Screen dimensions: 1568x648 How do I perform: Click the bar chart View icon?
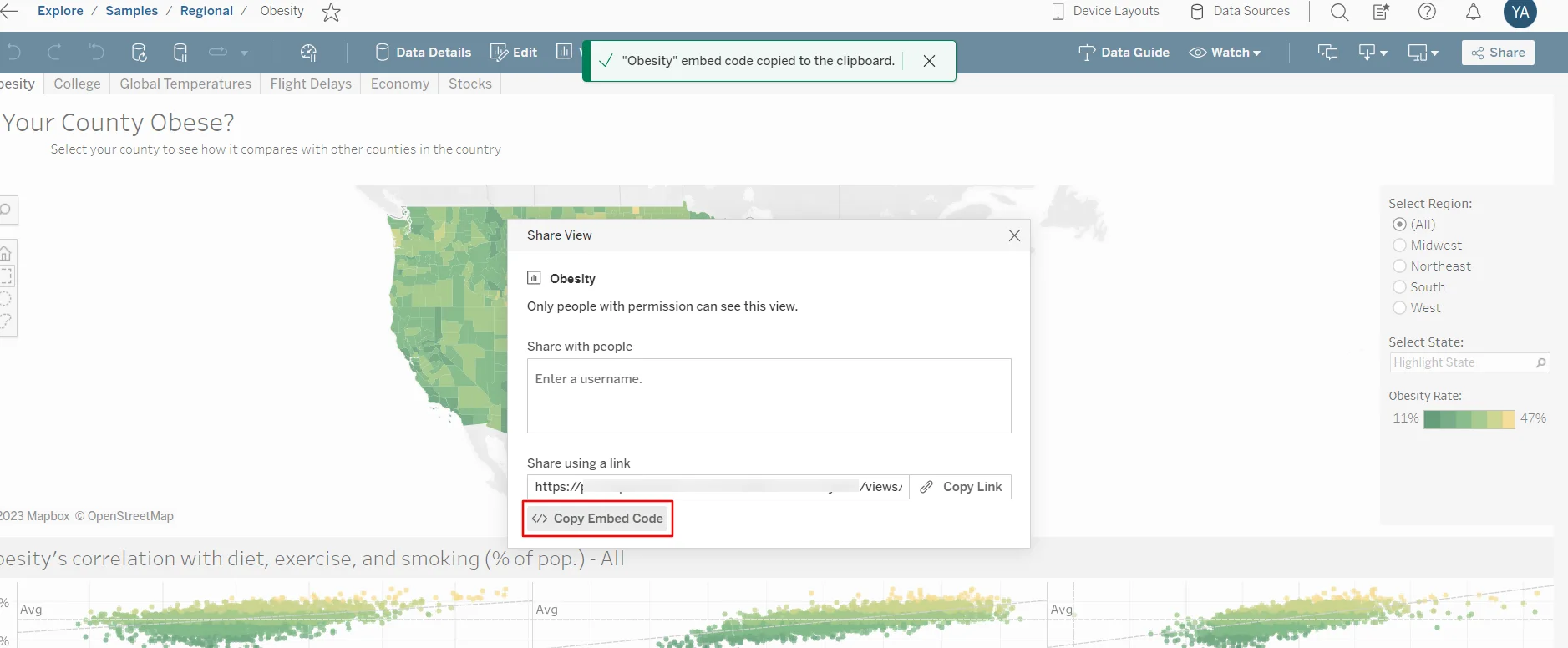[x=565, y=52]
